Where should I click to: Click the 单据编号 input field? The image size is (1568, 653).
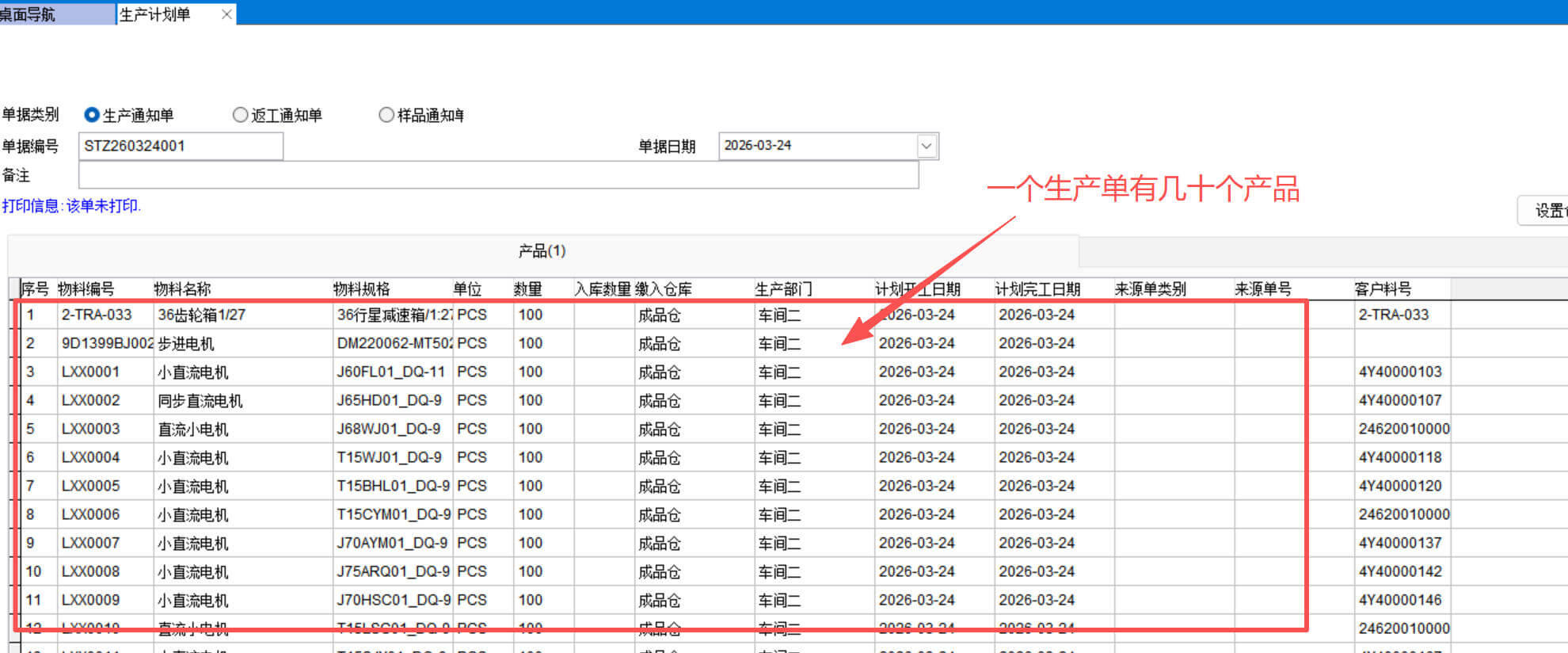click(x=181, y=146)
